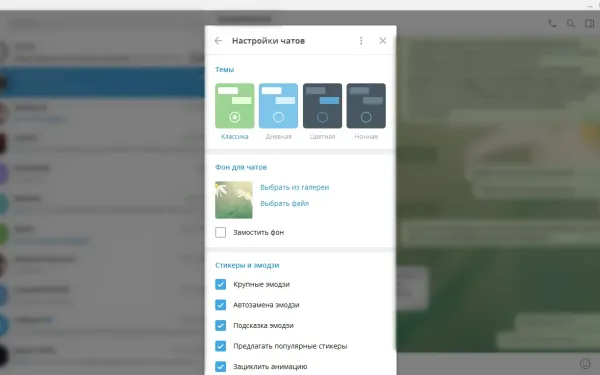Toggle the Автозамена эмодзи checkbox

pos(220,305)
